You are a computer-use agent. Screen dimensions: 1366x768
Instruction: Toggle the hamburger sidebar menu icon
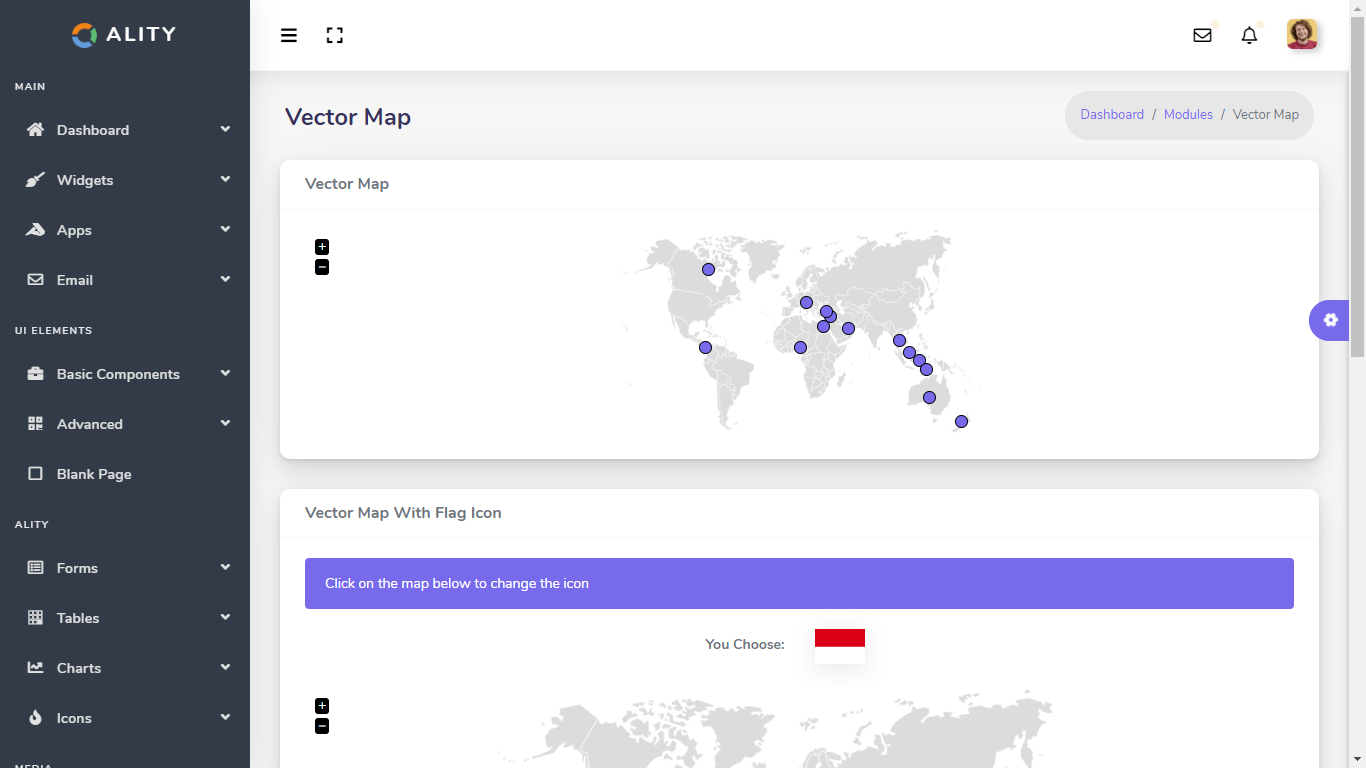click(289, 36)
